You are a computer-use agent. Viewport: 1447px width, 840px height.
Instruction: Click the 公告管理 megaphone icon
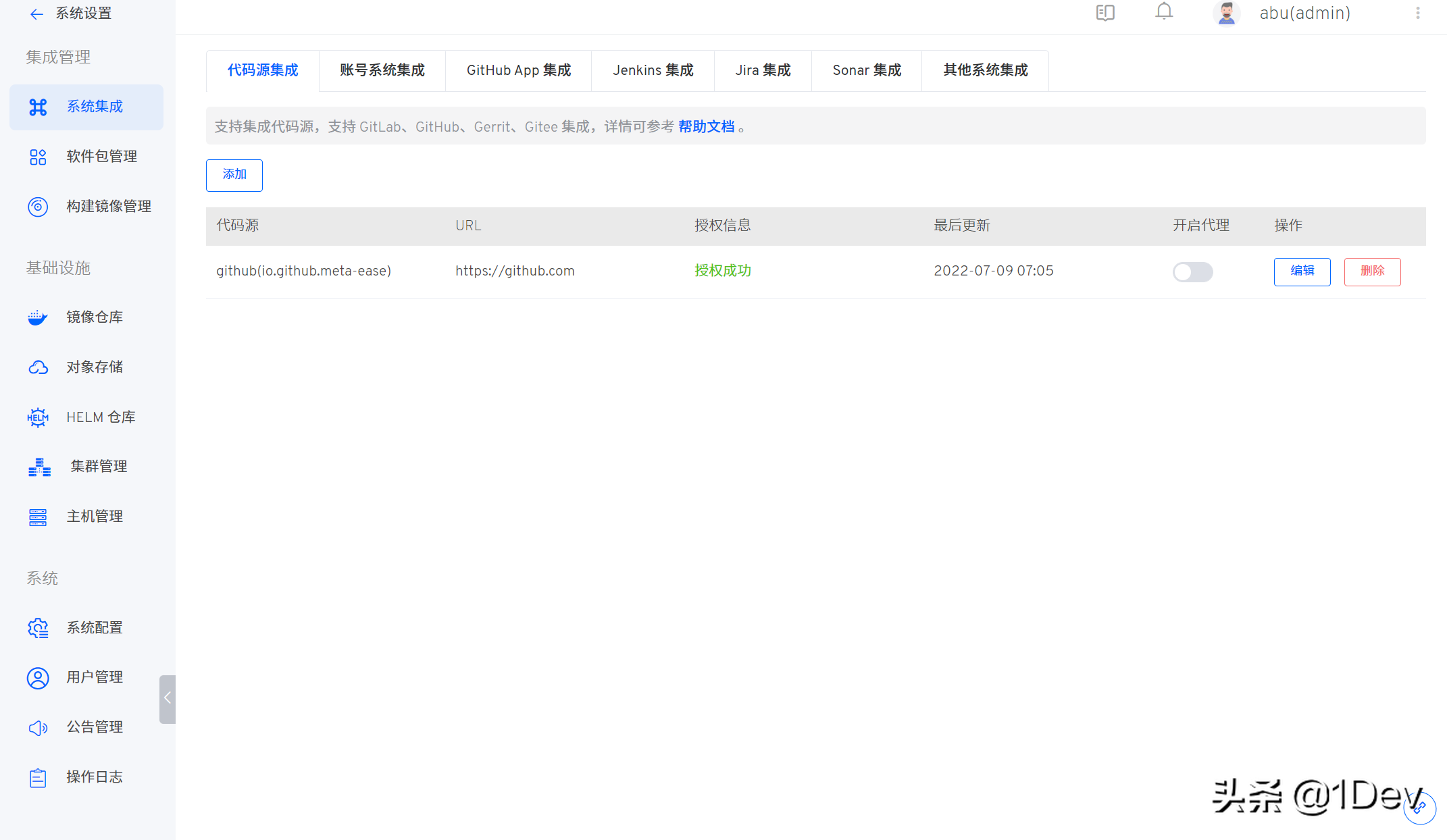[x=38, y=728]
